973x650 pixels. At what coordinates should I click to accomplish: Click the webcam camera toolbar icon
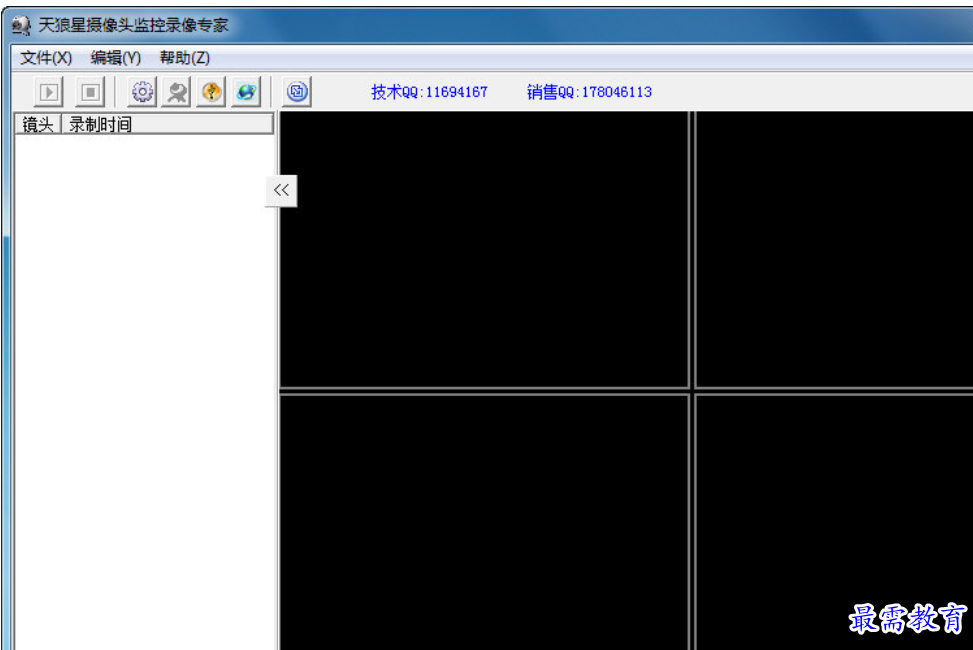click(x=177, y=92)
